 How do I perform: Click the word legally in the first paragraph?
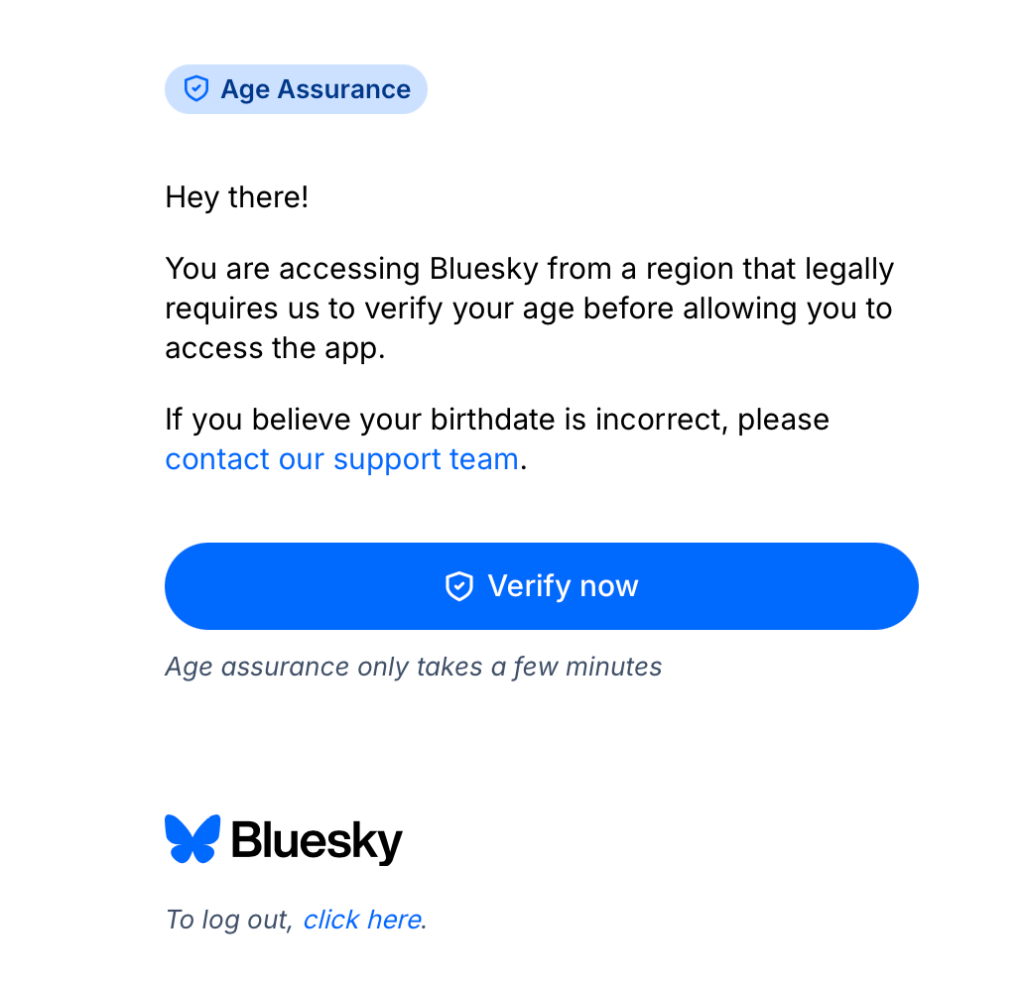(x=845, y=269)
